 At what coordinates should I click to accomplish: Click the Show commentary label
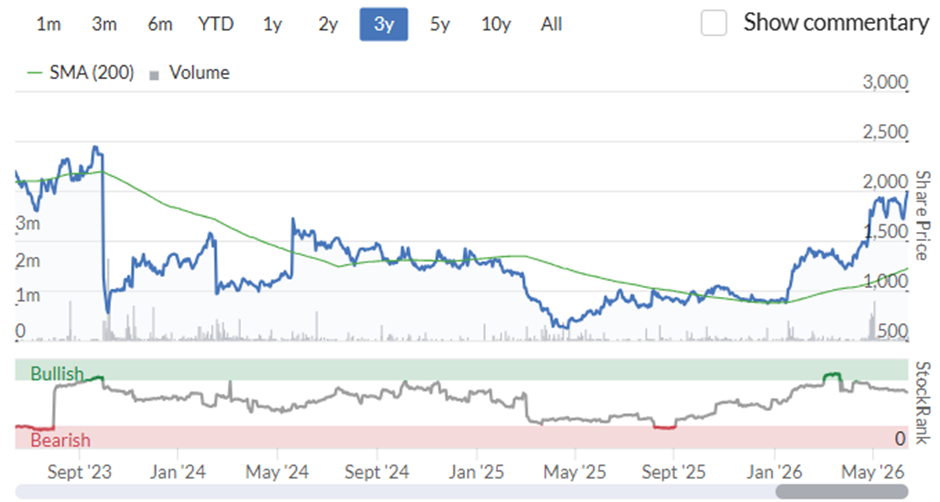[x=836, y=23]
